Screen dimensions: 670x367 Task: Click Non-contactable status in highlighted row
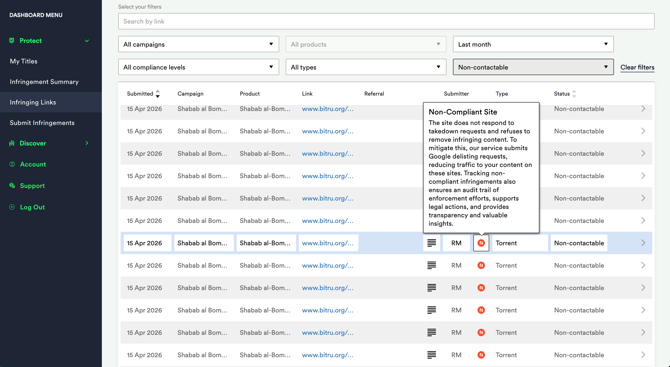point(579,243)
